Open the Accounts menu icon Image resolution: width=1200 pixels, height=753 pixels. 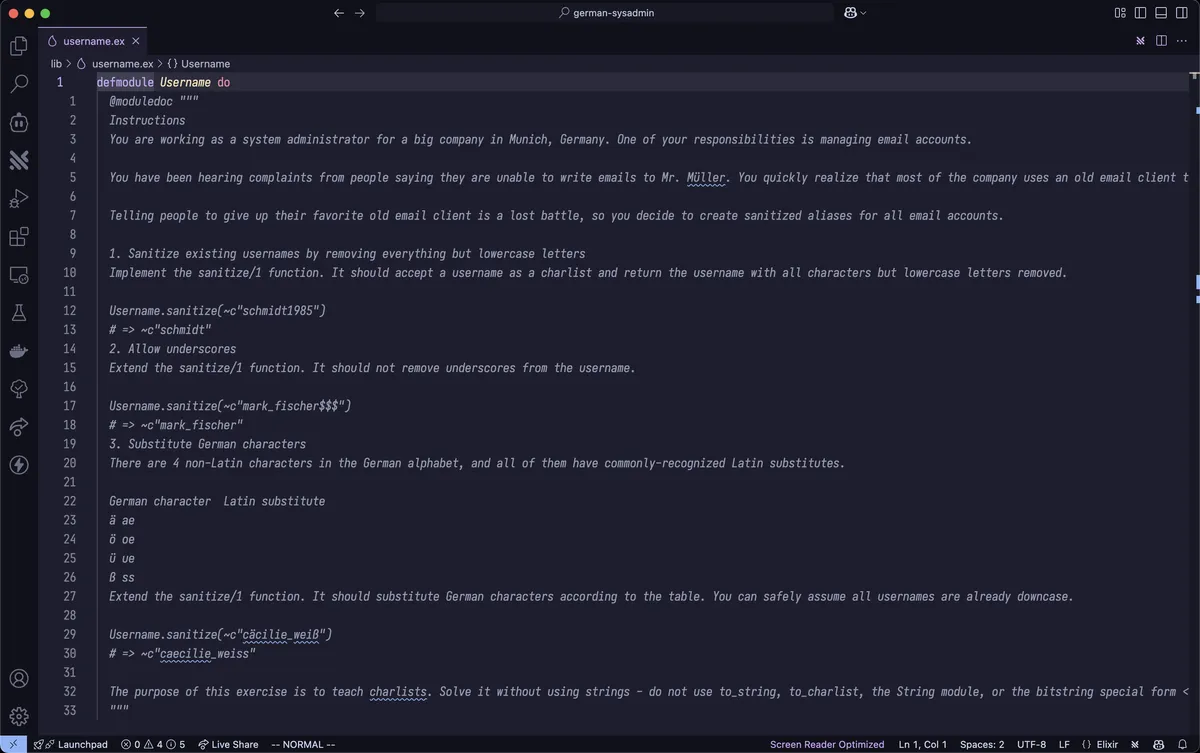click(x=19, y=679)
